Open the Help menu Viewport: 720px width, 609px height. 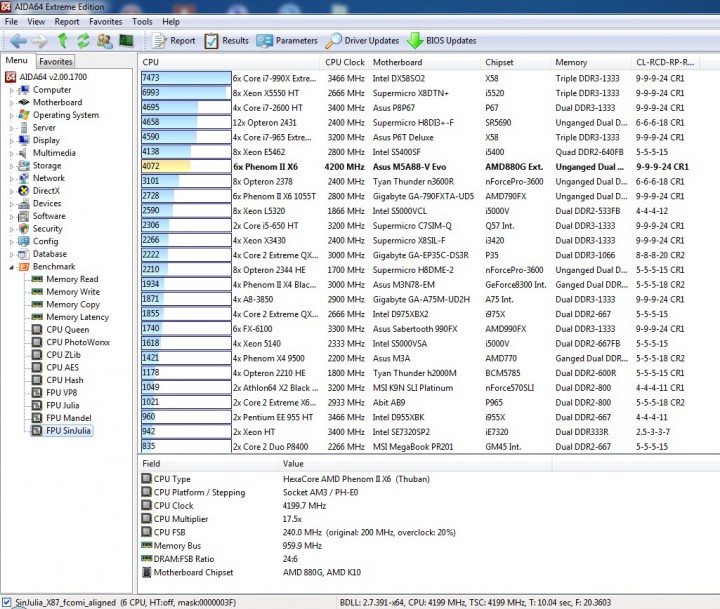coord(171,22)
